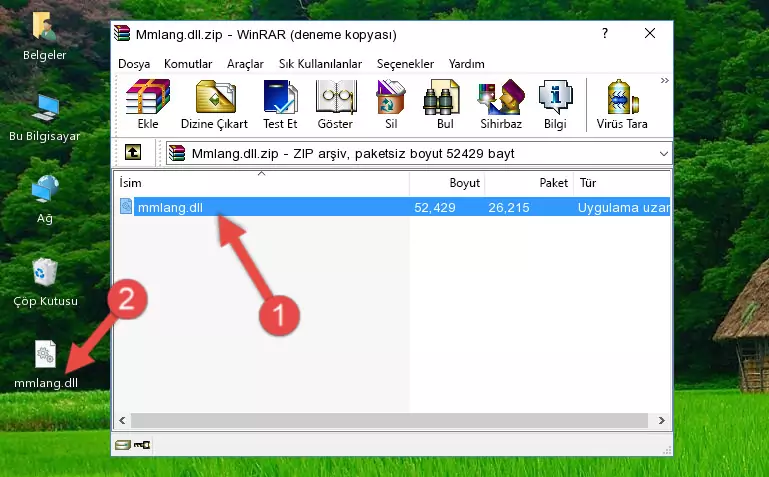Open the archive path dropdown arrow
This screenshot has width=769, height=477.
(664, 153)
